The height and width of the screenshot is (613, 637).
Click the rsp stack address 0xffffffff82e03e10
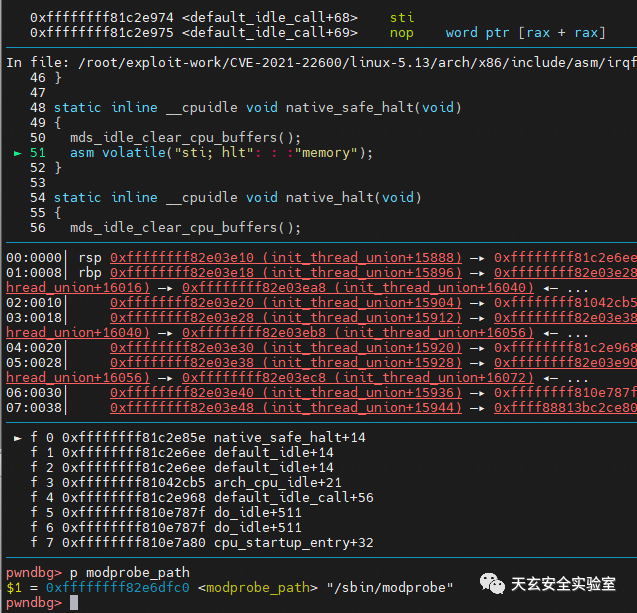point(182,258)
